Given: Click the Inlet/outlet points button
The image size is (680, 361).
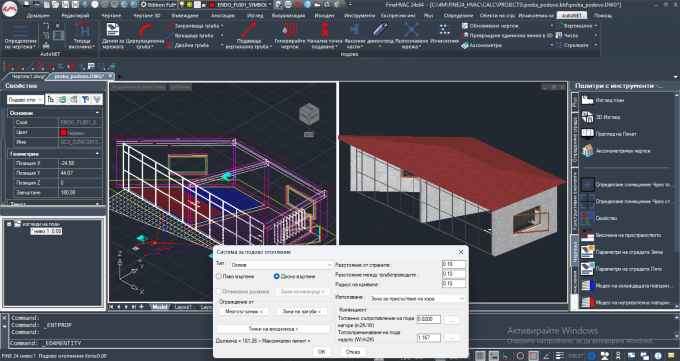Looking at the screenshot, I should 273,329.
